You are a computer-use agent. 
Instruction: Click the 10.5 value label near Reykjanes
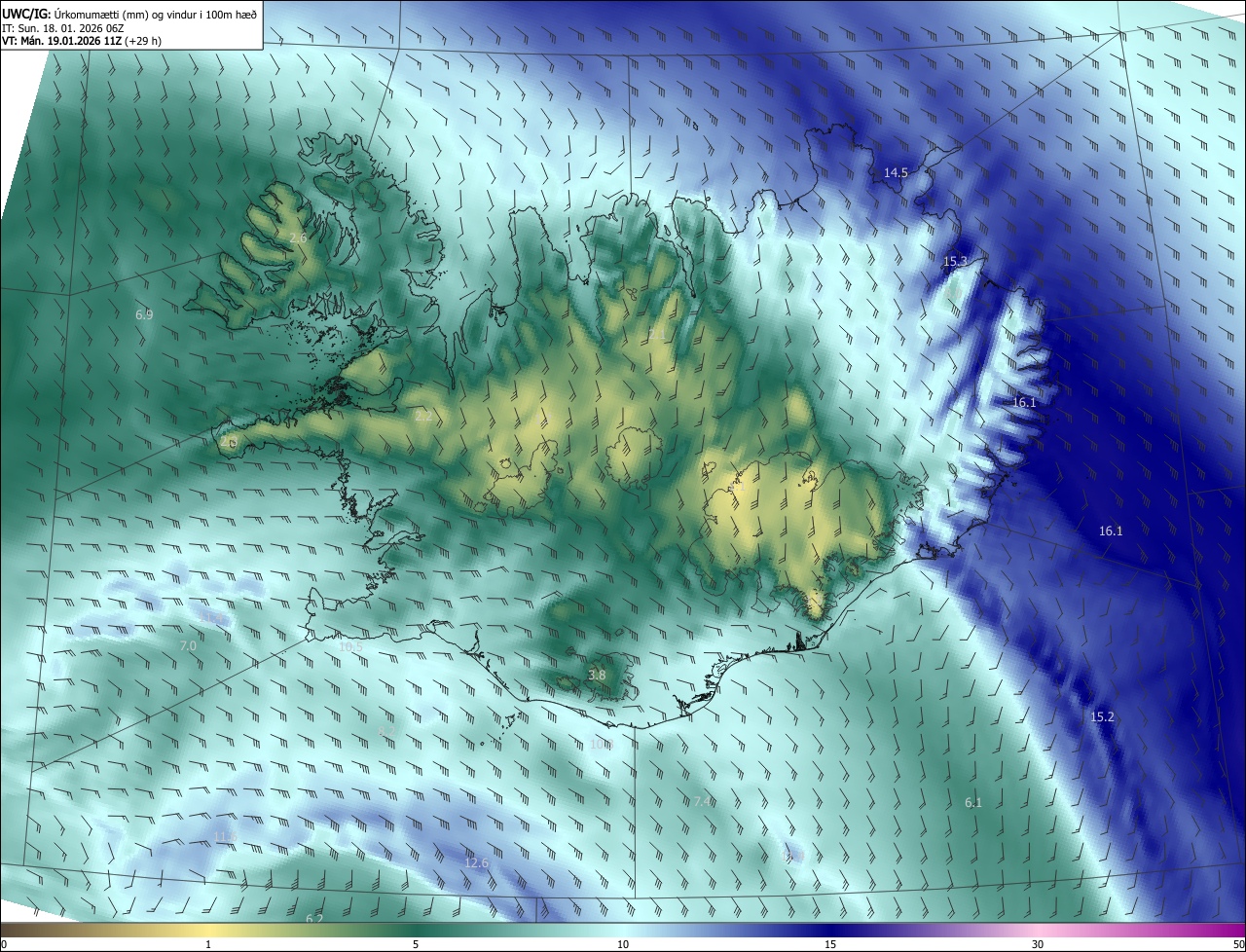coord(350,646)
